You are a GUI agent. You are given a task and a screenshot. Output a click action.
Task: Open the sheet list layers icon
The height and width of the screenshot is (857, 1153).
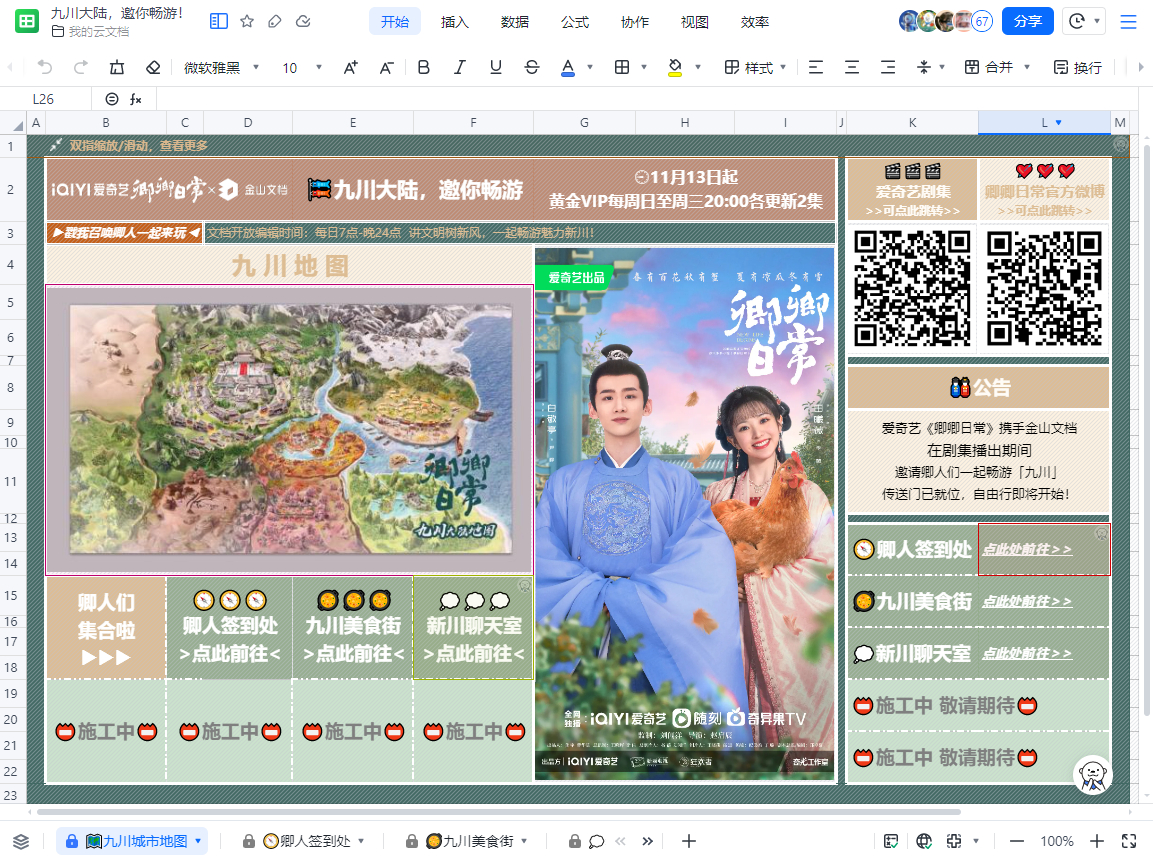21,841
